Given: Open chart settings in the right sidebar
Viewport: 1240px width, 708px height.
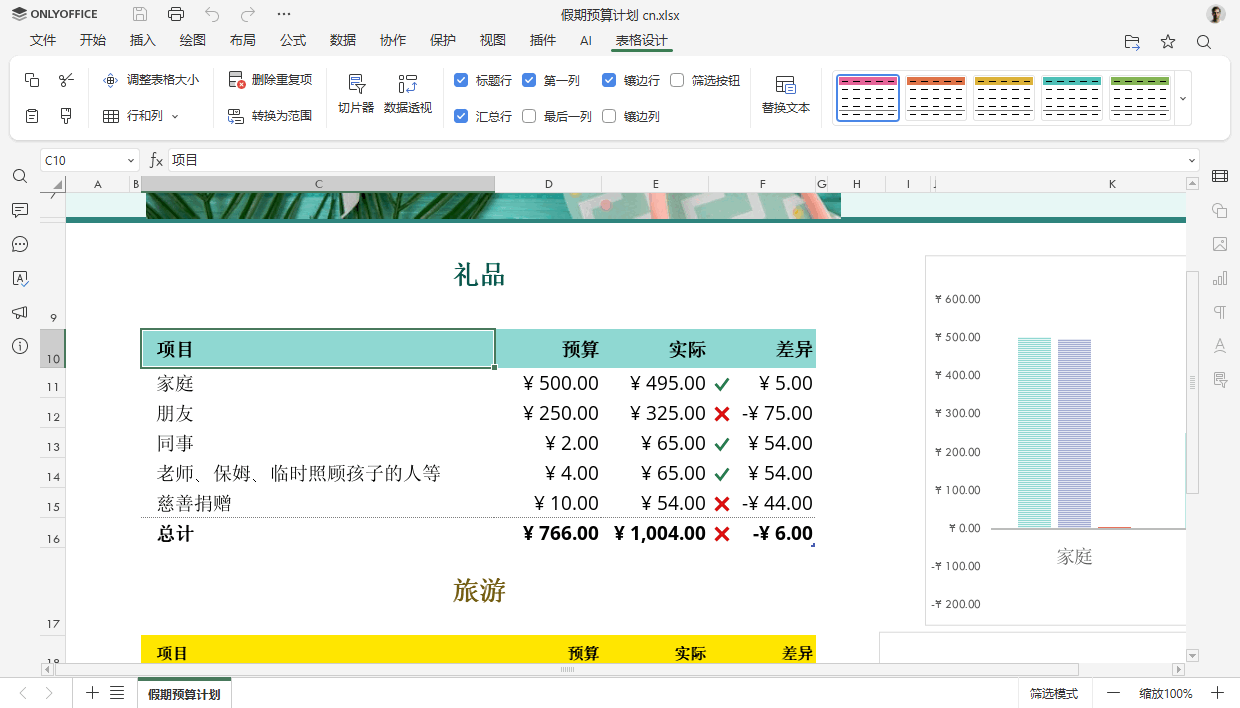Looking at the screenshot, I should click(1219, 278).
